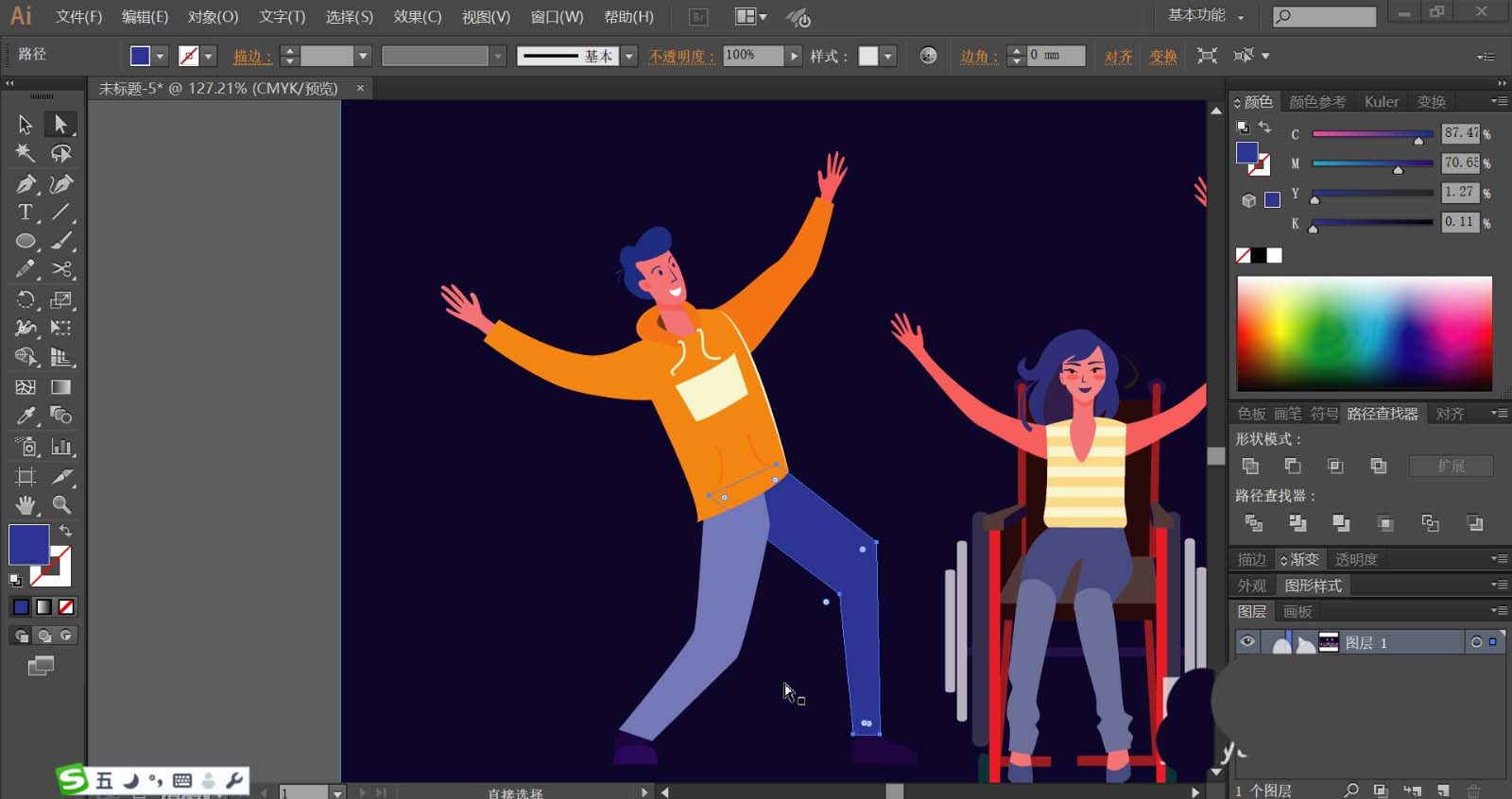Select the Type tool

[26, 212]
